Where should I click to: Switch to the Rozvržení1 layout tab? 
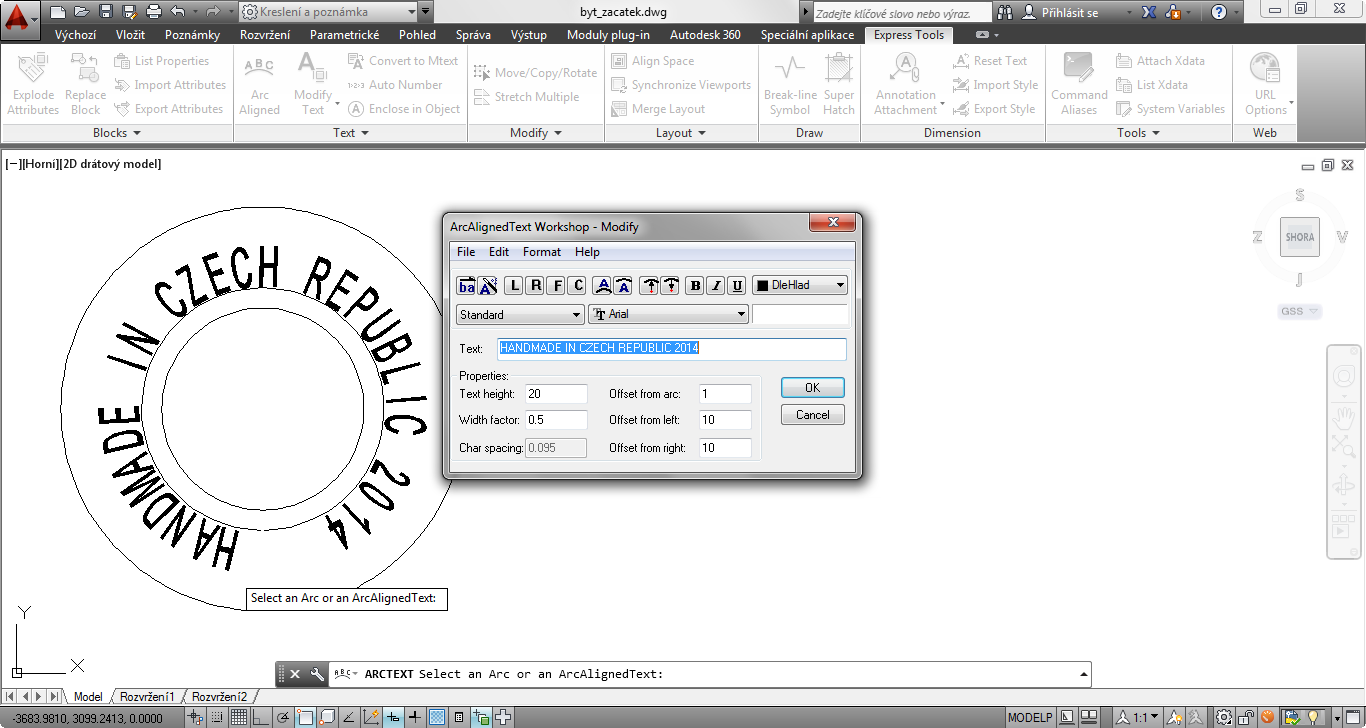(x=147, y=696)
